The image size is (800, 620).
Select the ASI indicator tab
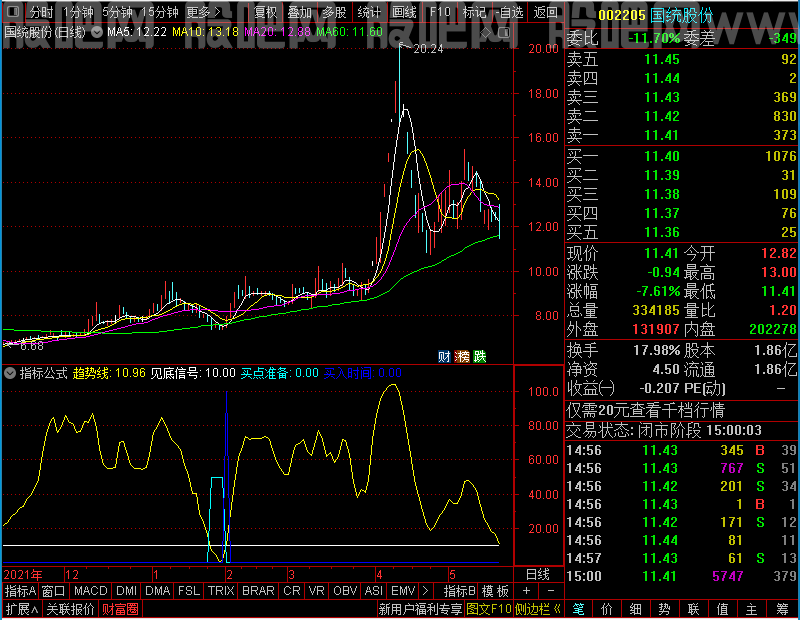(373, 591)
